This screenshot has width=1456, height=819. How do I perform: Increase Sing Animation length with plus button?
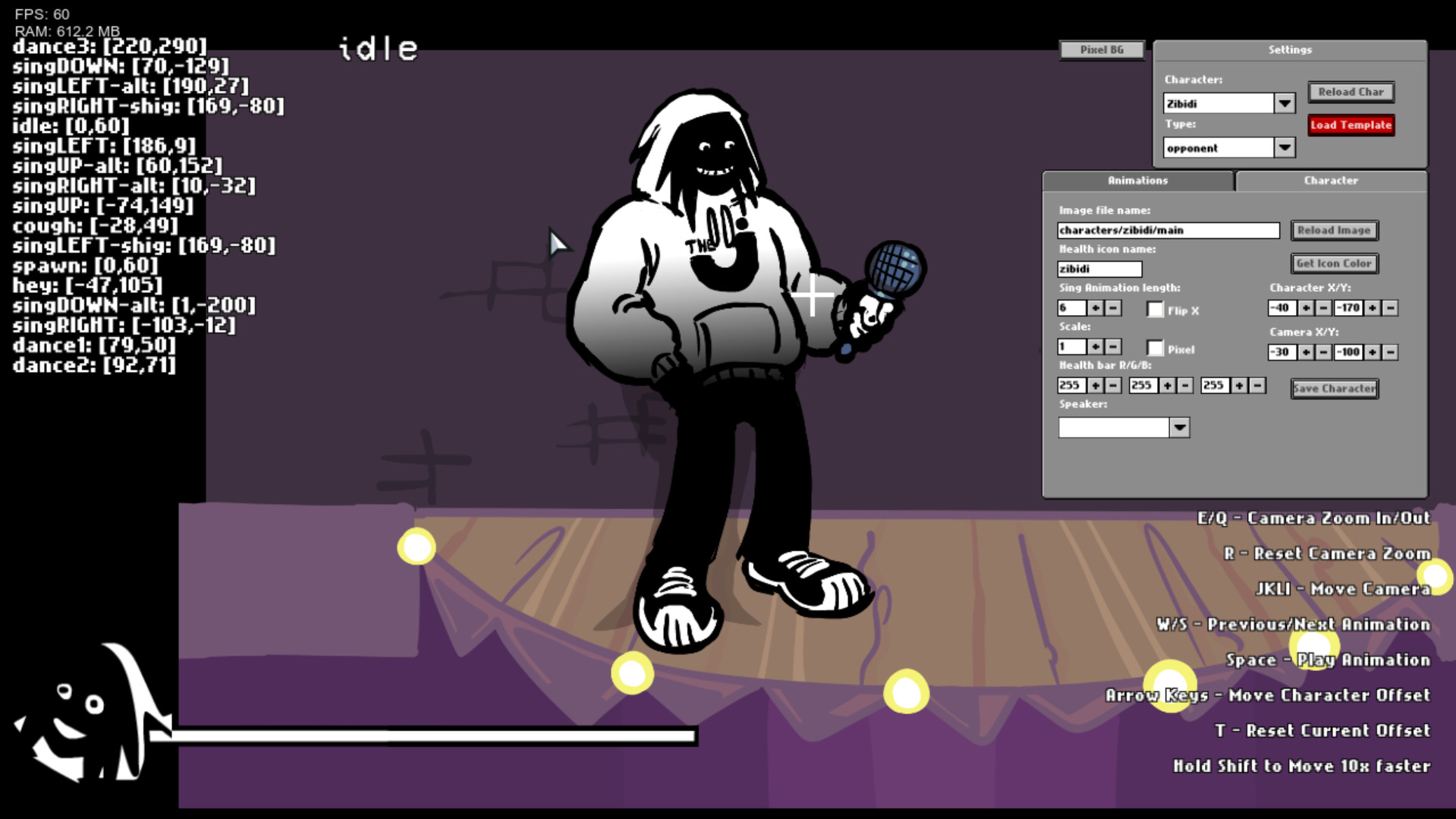tap(1095, 307)
